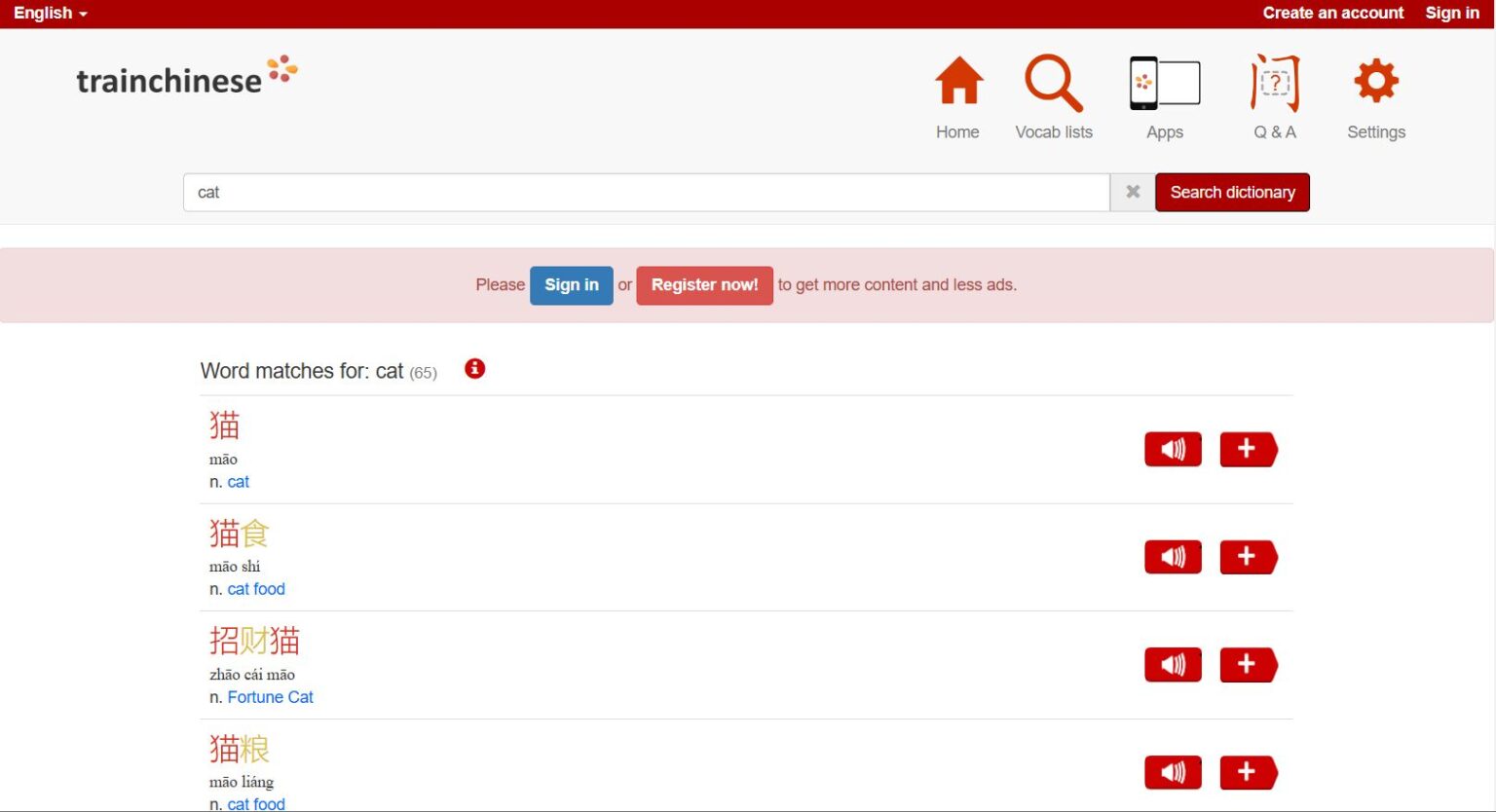The image size is (1496, 812).
Task: Play audio for 猫粮 māo liáng
Action: pos(1173,772)
